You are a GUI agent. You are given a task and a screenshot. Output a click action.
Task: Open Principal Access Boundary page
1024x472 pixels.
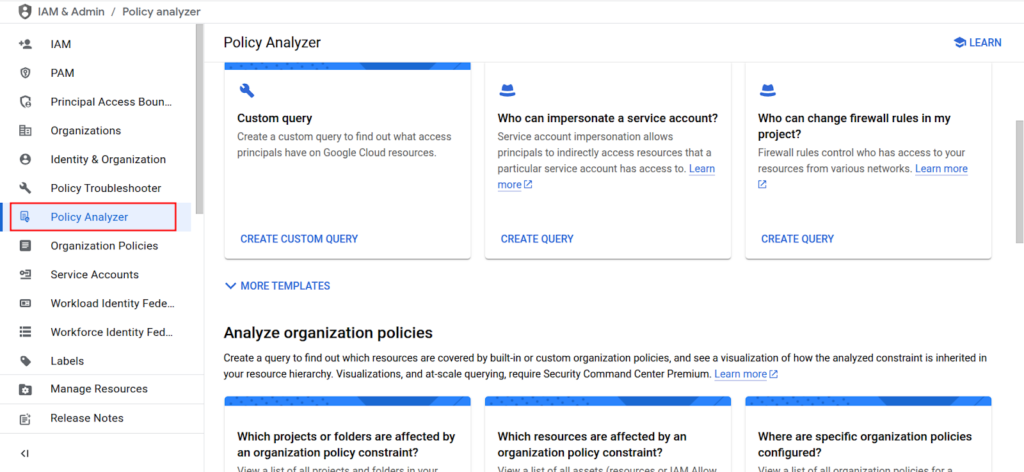tap(112, 102)
